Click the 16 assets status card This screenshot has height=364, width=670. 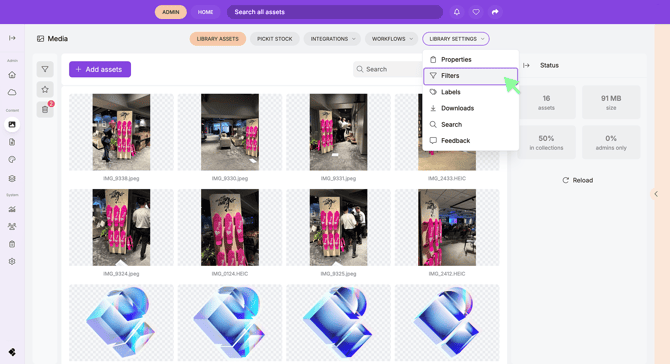(x=547, y=102)
